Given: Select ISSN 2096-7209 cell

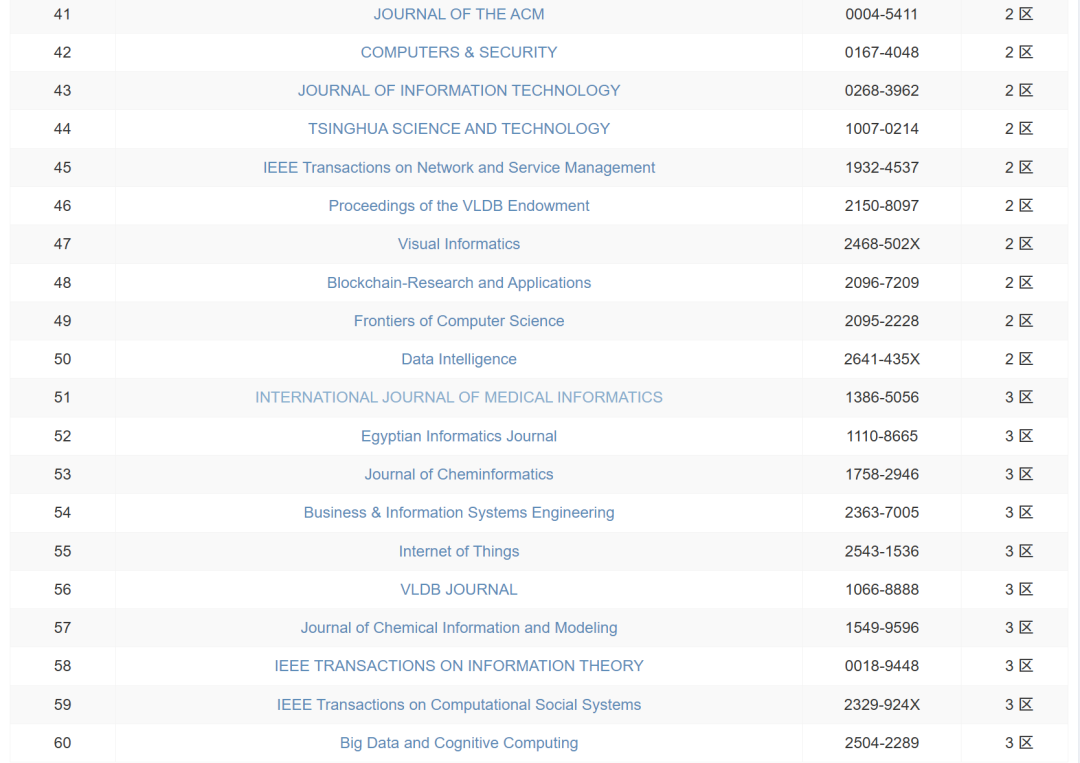Looking at the screenshot, I should pos(882,282).
